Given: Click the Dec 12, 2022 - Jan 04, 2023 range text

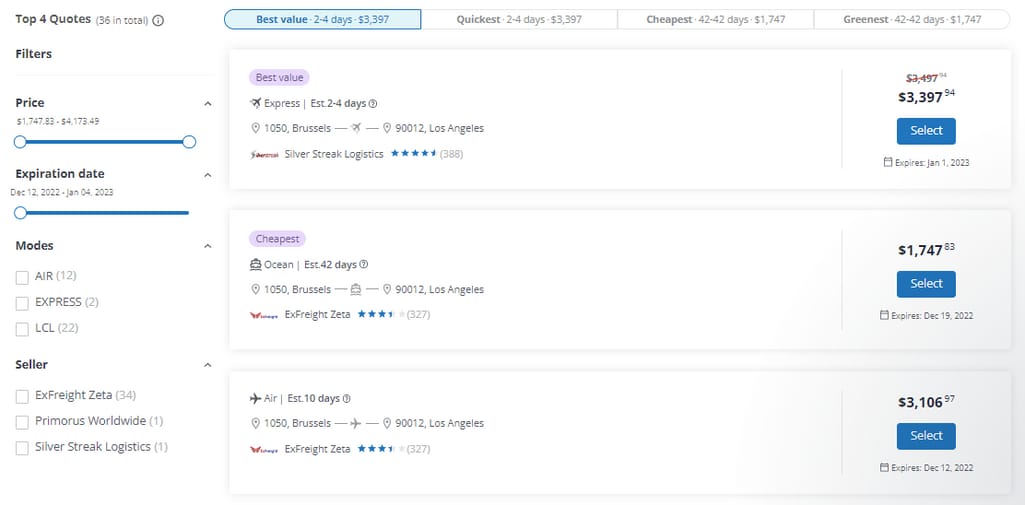Looking at the screenshot, I should [61, 193].
